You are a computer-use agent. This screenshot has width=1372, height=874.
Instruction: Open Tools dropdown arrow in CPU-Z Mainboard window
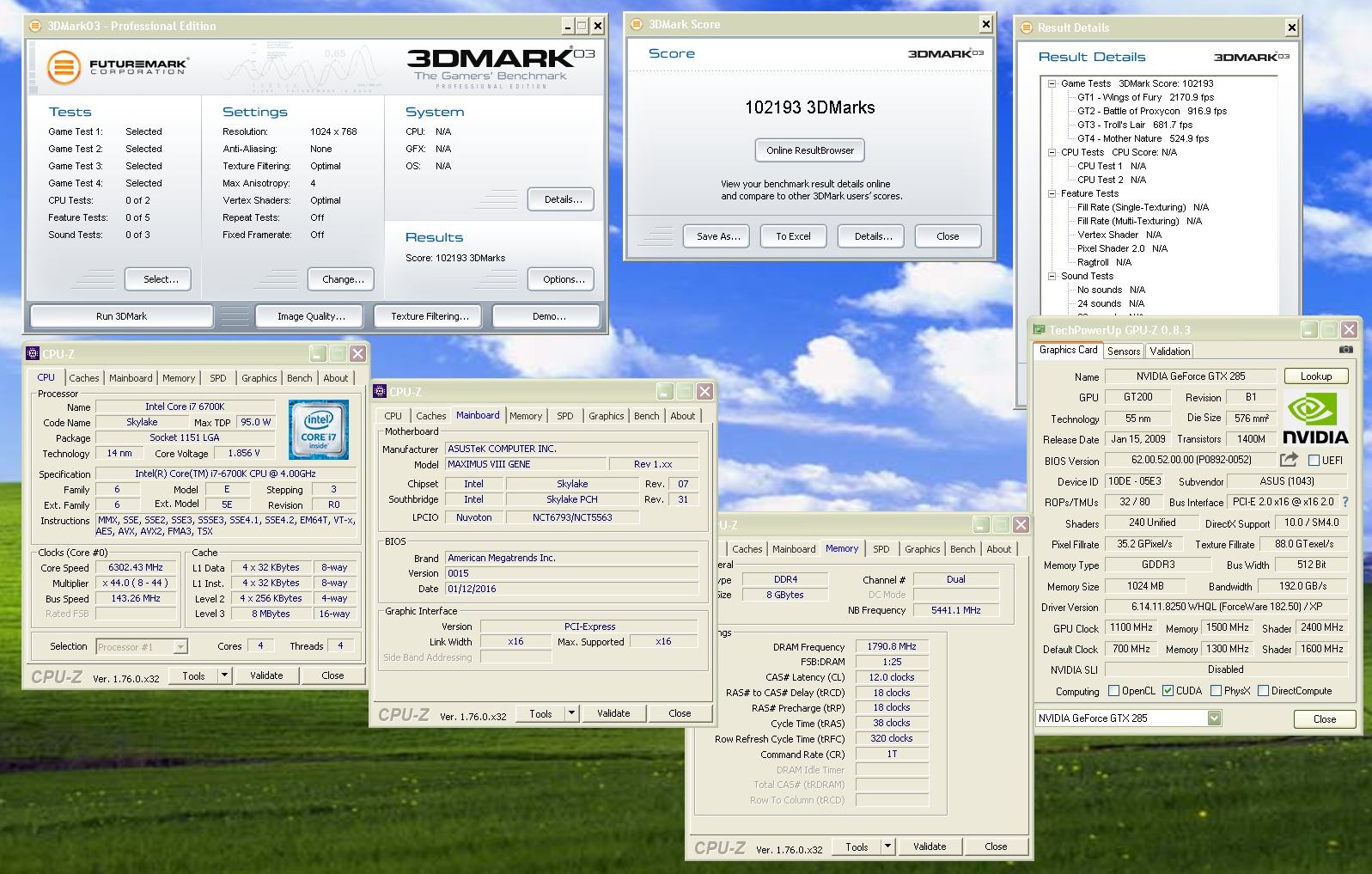[x=572, y=713]
